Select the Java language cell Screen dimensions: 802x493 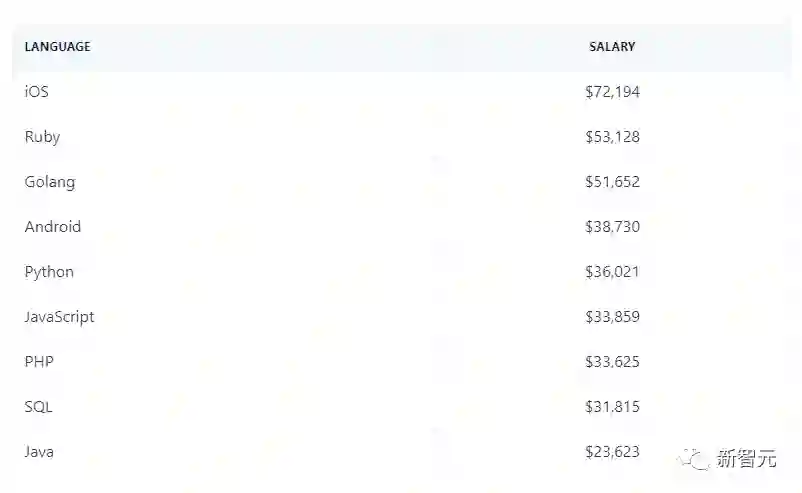[x=39, y=452]
